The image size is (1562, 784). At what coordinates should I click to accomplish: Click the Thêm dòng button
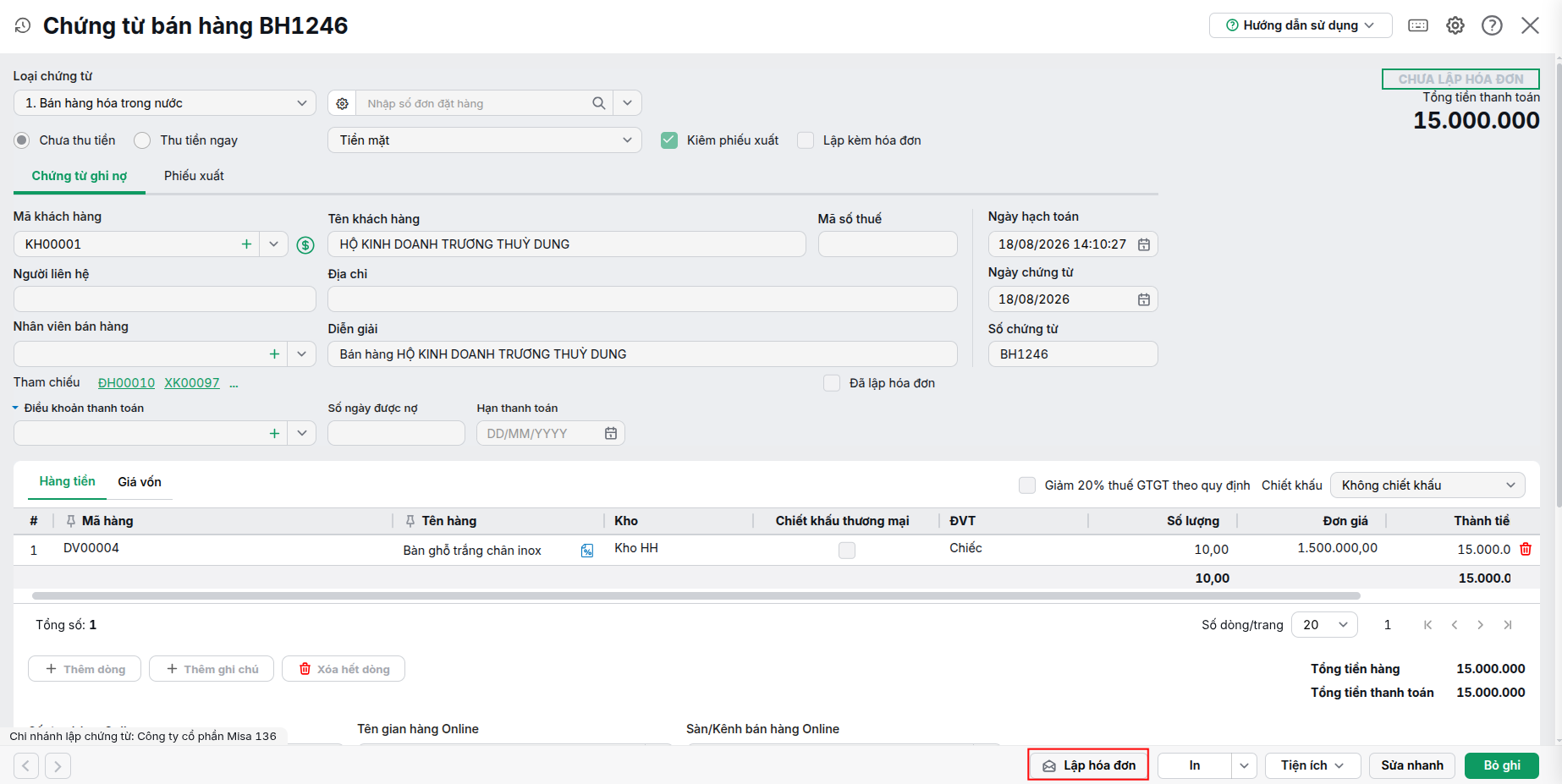click(85, 669)
